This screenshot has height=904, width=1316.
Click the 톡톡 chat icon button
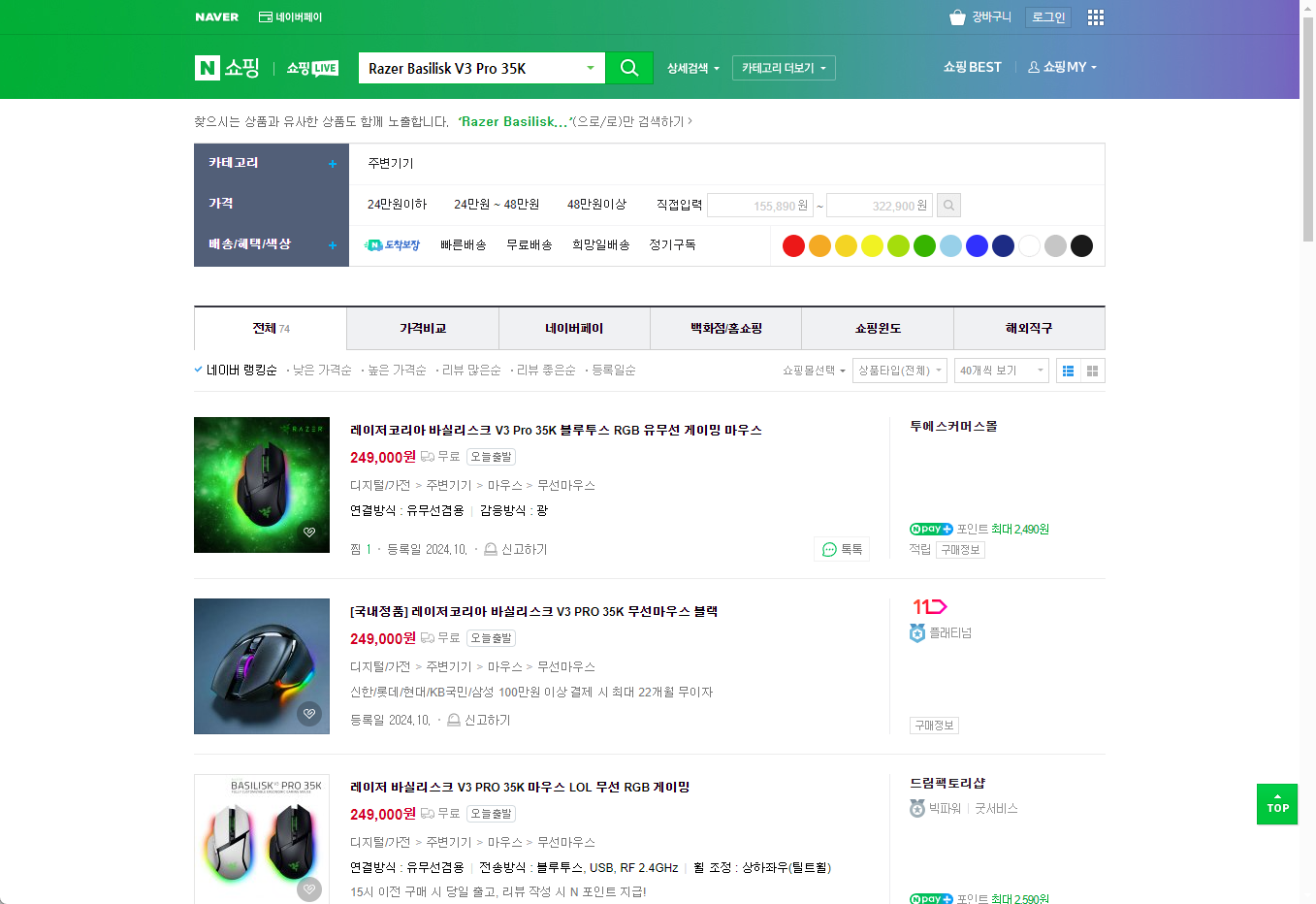pyautogui.click(x=842, y=549)
